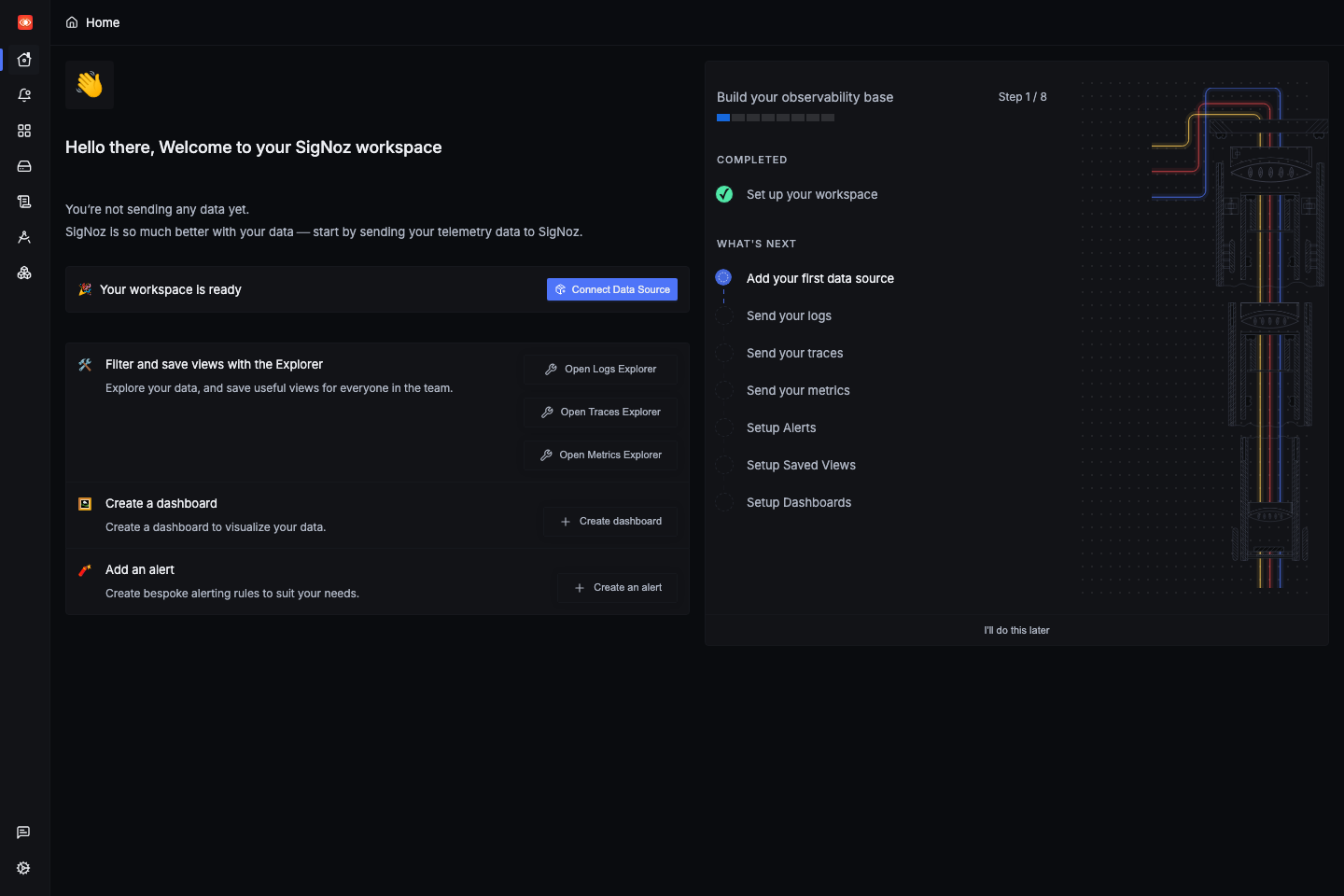Viewport: 1344px width, 896px height.
Task: Select the Setup Dashboards step
Action: click(799, 502)
